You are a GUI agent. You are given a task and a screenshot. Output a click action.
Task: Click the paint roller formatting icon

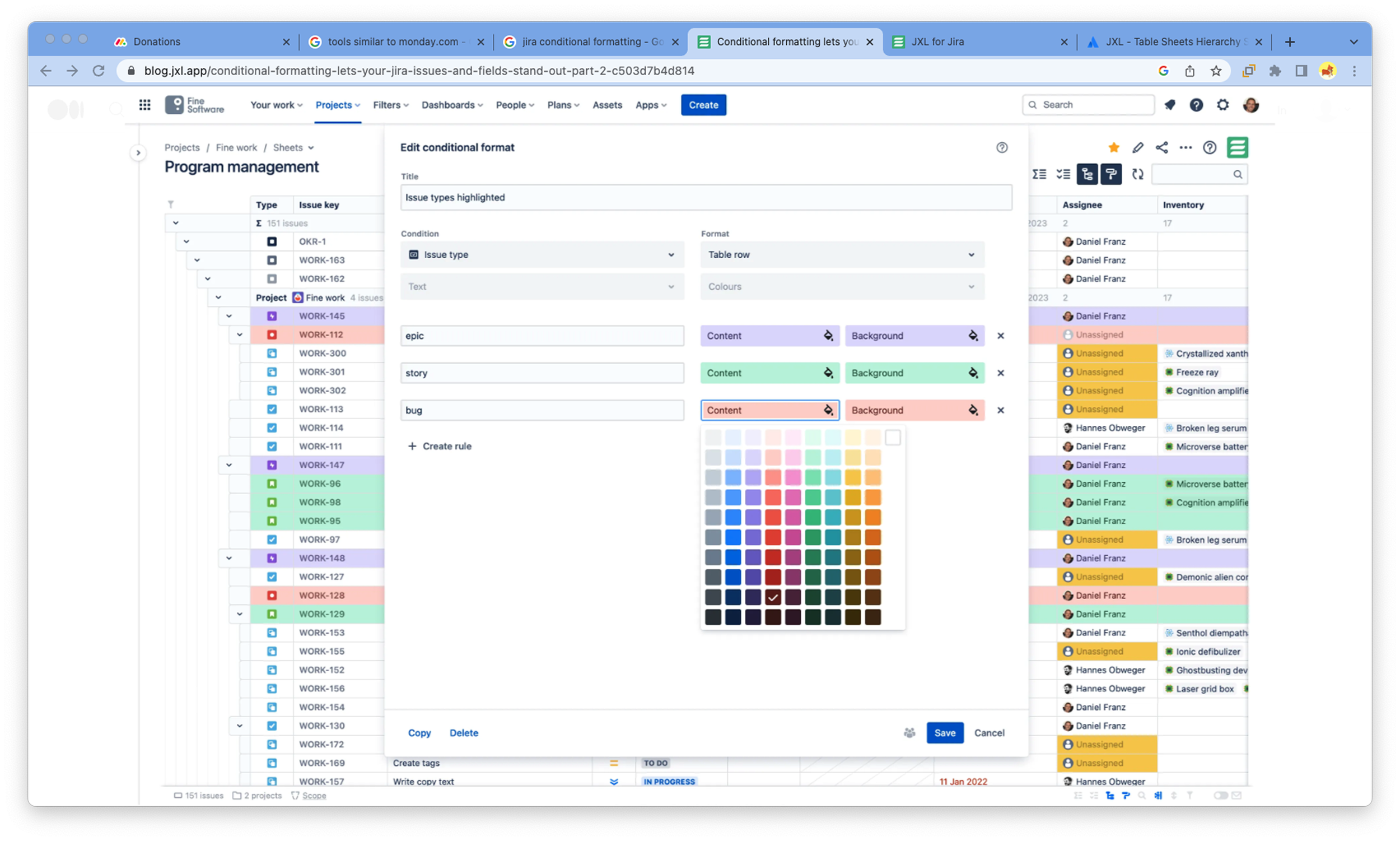pyautogui.click(x=1110, y=174)
